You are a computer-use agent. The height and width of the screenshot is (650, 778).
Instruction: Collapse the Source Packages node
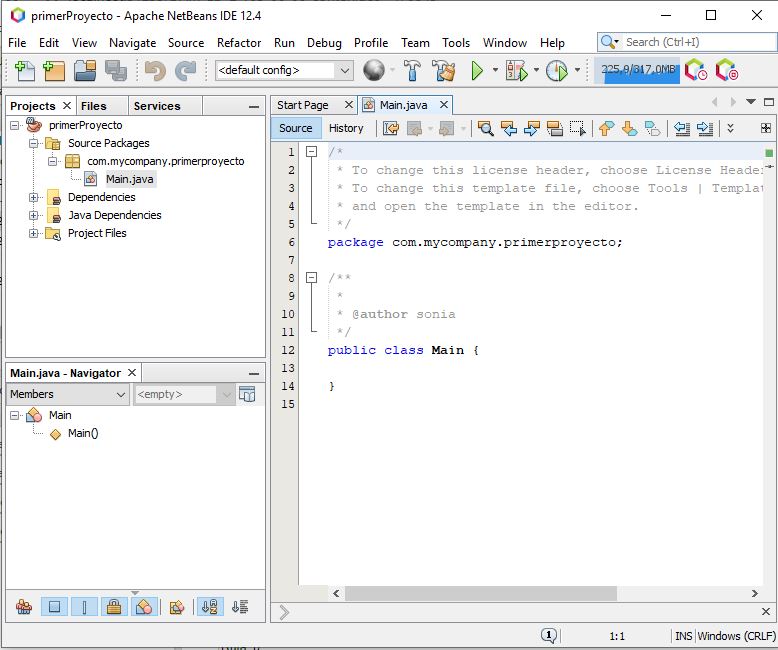pos(33,143)
